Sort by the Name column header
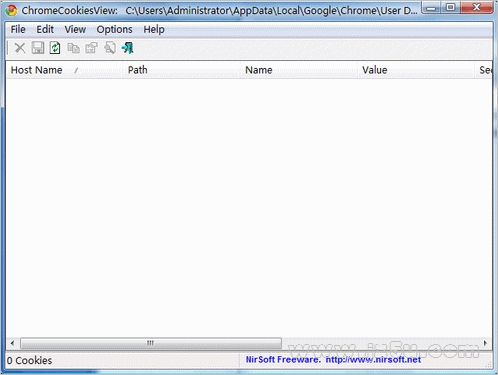 coord(299,70)
